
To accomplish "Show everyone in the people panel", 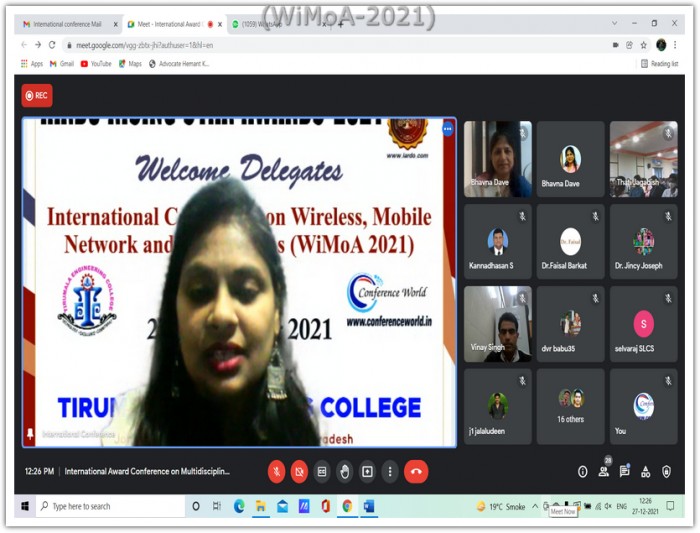I will click(x=603, y=471).
